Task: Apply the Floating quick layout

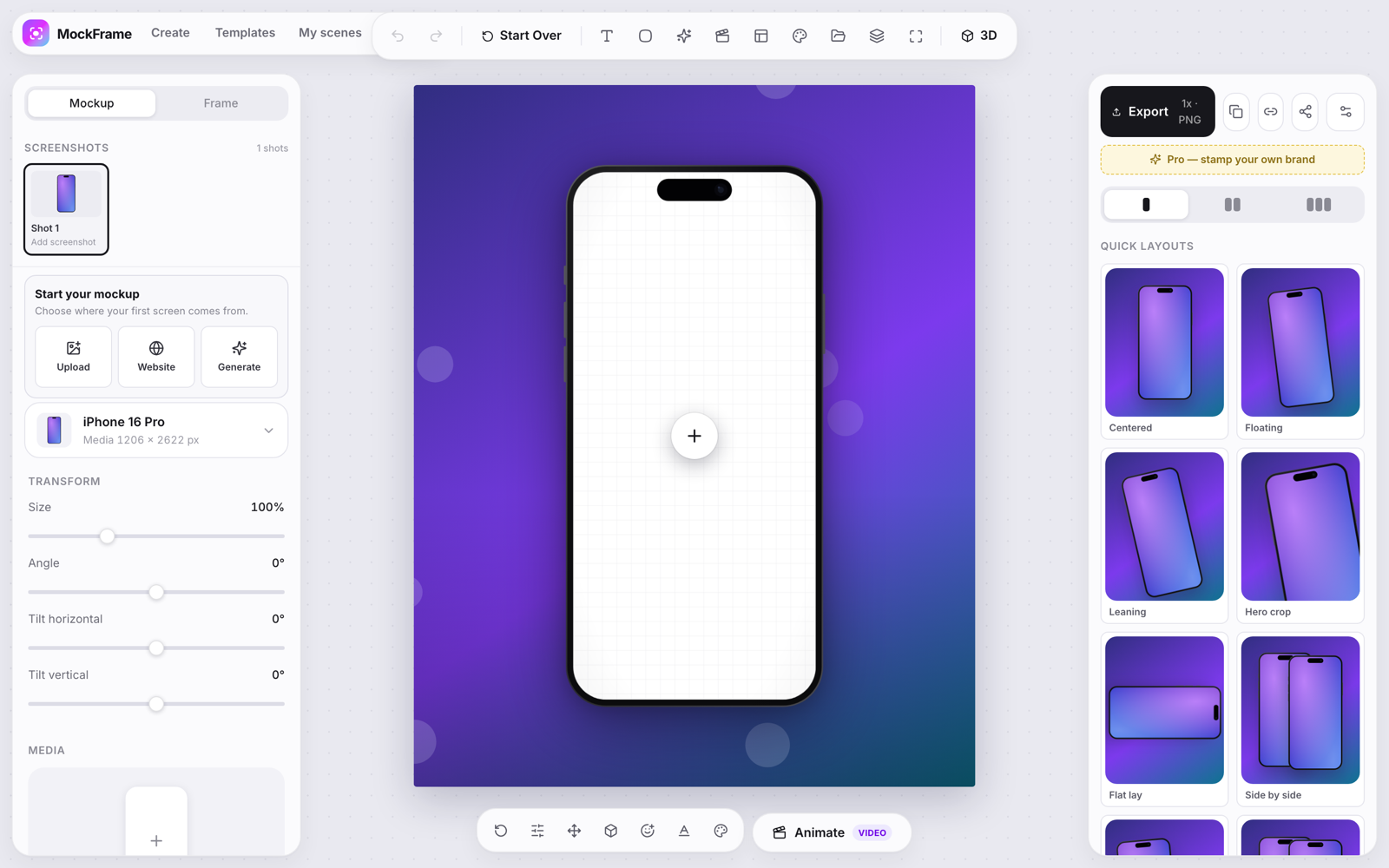Action: pos(1300,352)
